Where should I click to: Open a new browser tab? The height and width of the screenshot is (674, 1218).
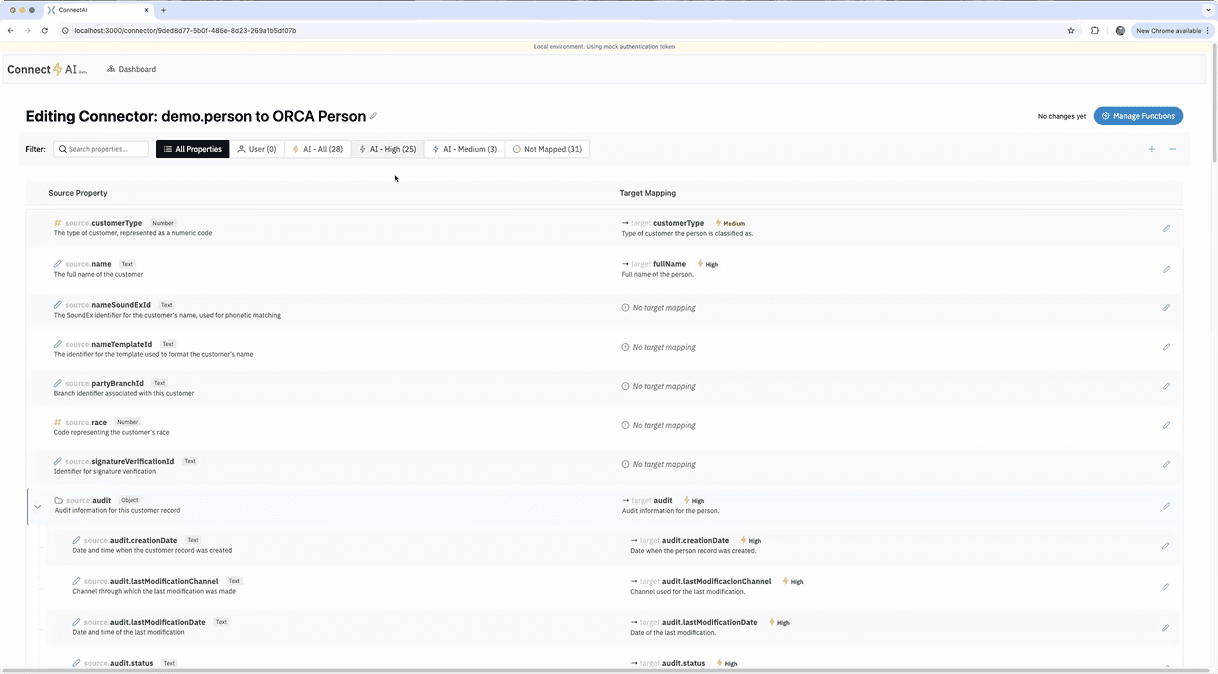[x=164, y=10]
